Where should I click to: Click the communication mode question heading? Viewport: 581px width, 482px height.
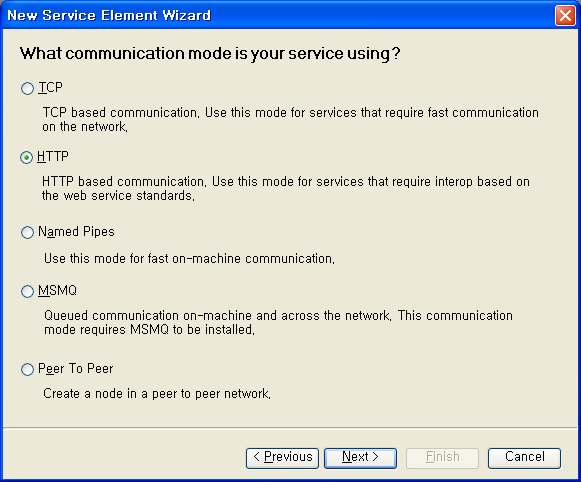click(x=210, y=54)
